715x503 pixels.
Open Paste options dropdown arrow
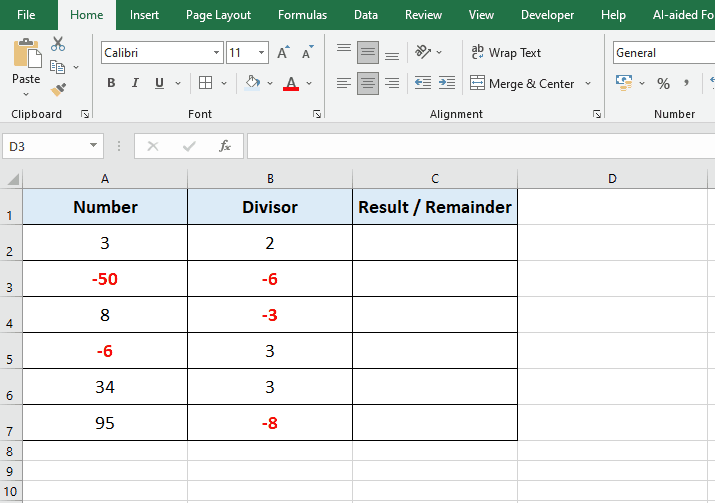[26, 94]
